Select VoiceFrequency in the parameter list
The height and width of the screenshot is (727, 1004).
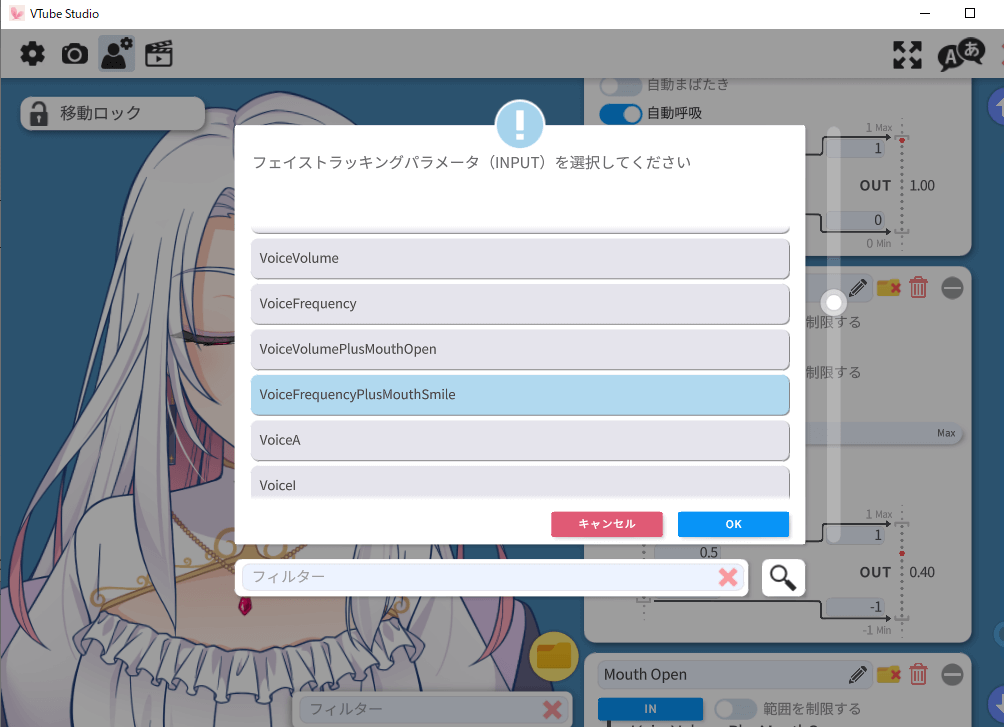[x=520, y=304]
